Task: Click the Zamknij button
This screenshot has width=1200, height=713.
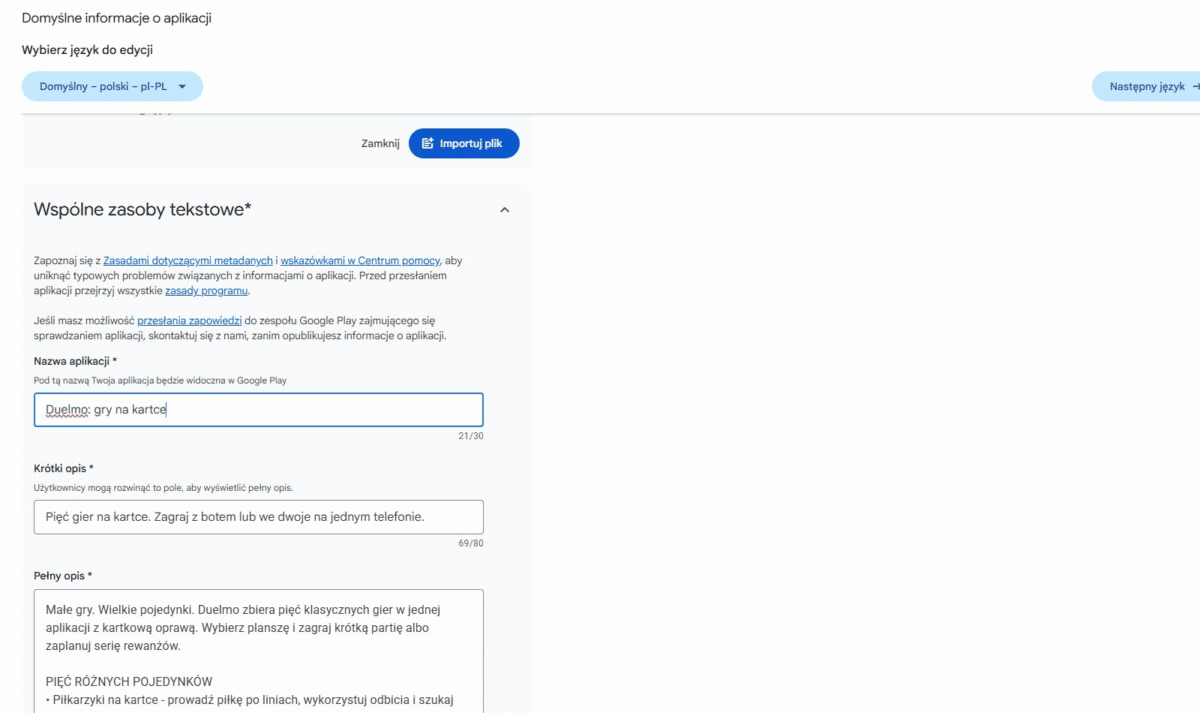Action: coord(380,144)
